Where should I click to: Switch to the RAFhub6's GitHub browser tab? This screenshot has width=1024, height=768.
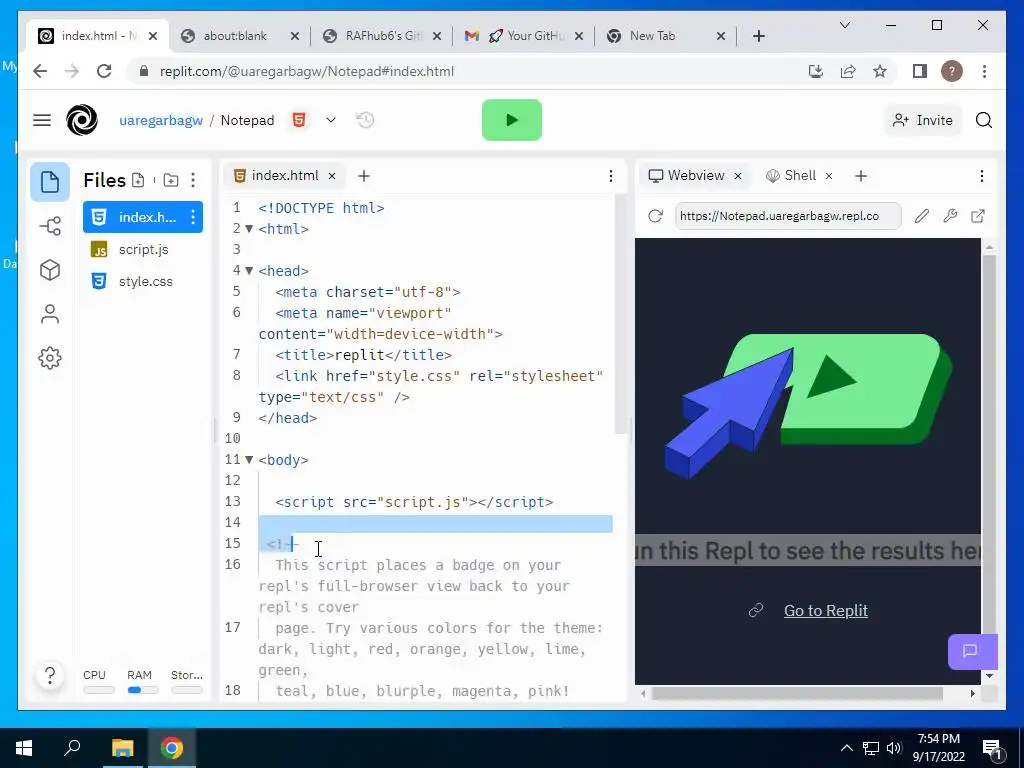click(x=382, y=36)
